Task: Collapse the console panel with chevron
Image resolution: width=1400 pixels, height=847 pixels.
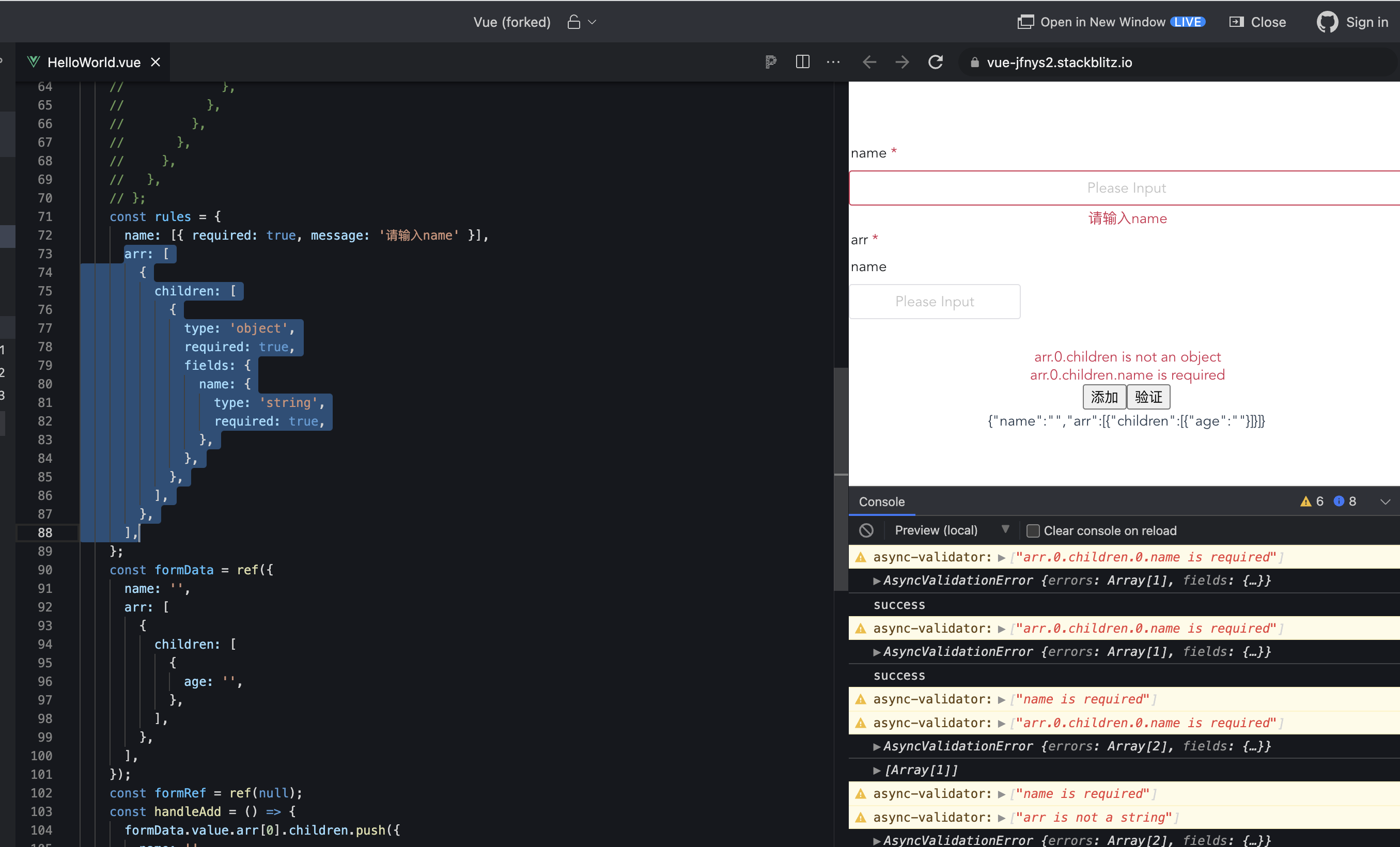Action: [x=1385, y=501]
